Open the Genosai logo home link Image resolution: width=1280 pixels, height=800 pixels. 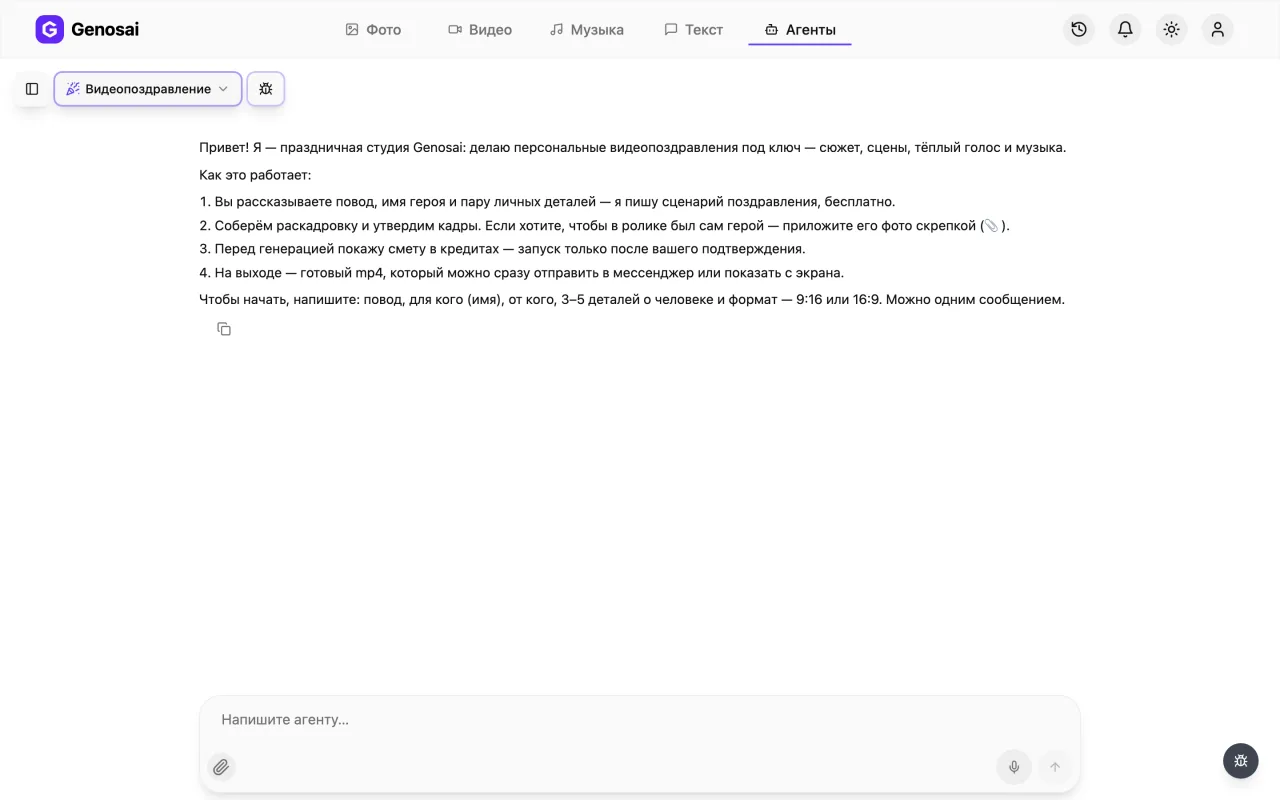(87, 30)
